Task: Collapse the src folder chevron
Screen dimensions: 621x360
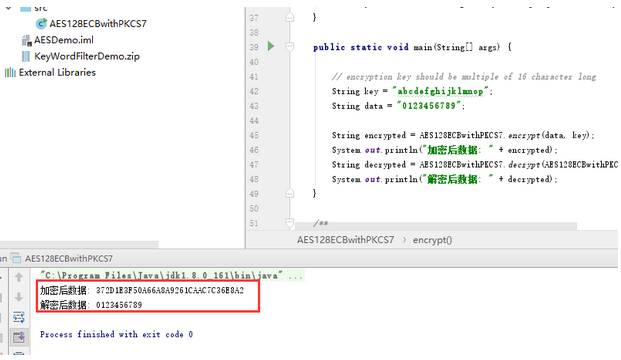Action: 8,8
